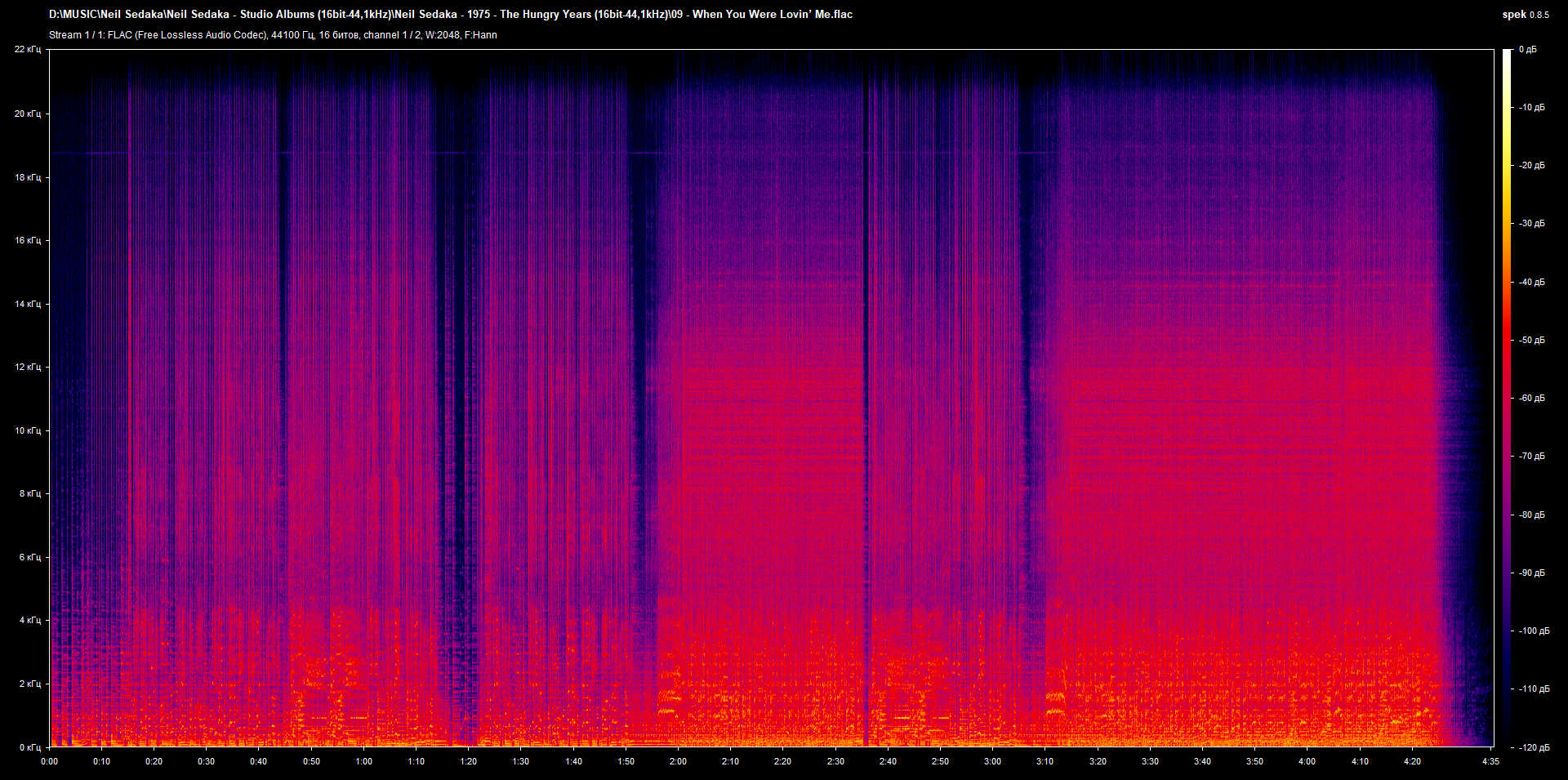Click the '3:10' time axis label
Image resolution: width=1568 pixels, height=780 pixels.
[x=1045, y=761]
